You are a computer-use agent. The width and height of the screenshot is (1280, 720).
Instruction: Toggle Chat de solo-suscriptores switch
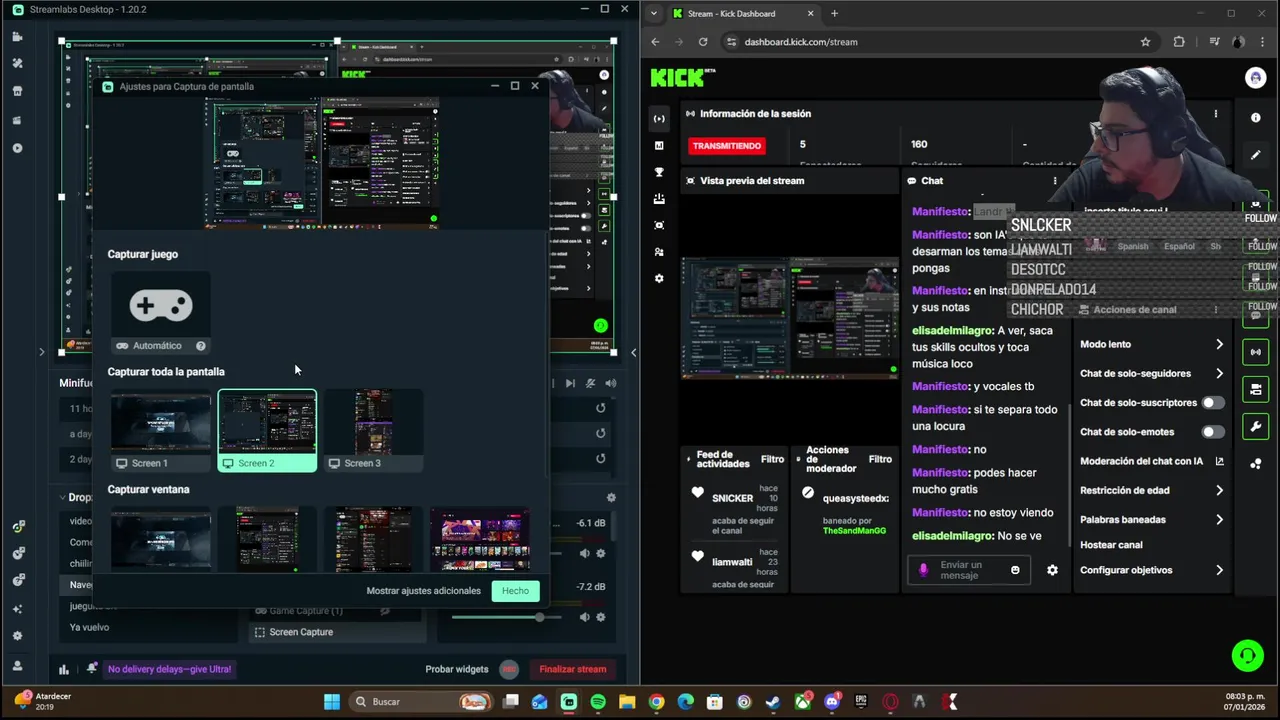pos(1213,403)
